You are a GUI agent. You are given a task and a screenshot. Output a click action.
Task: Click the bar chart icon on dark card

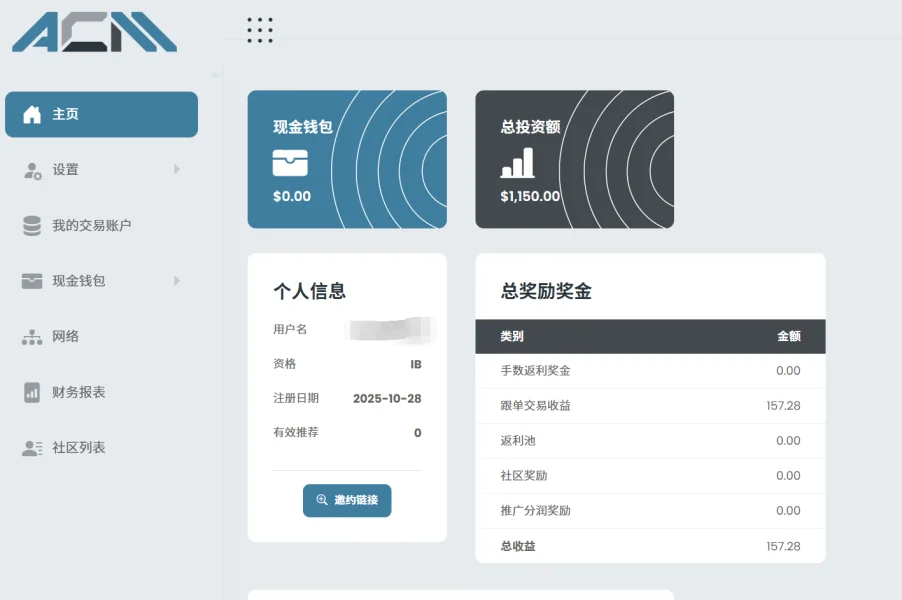coord(517,162)
